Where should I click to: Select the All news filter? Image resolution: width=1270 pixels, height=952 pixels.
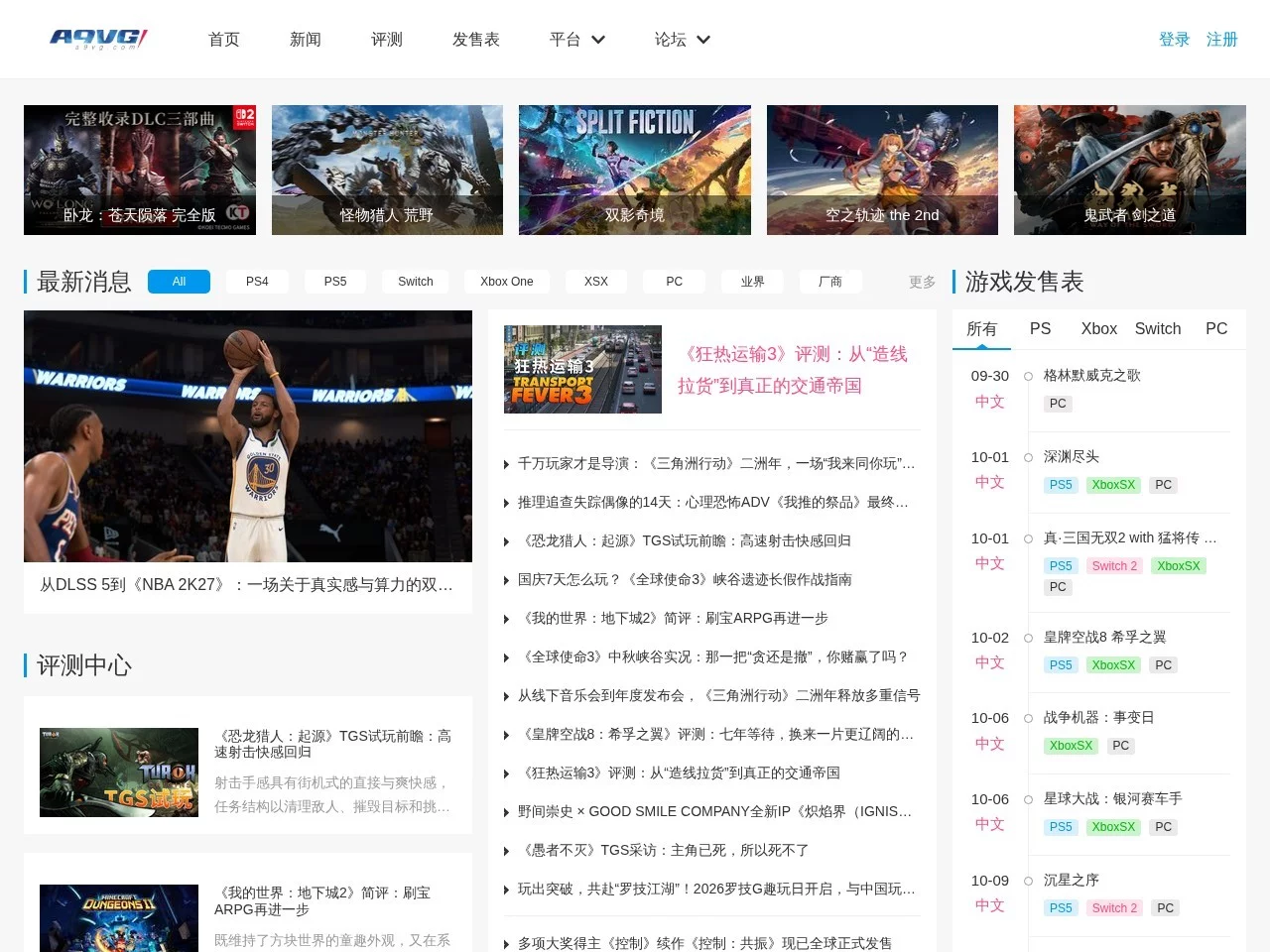[179, 282]
